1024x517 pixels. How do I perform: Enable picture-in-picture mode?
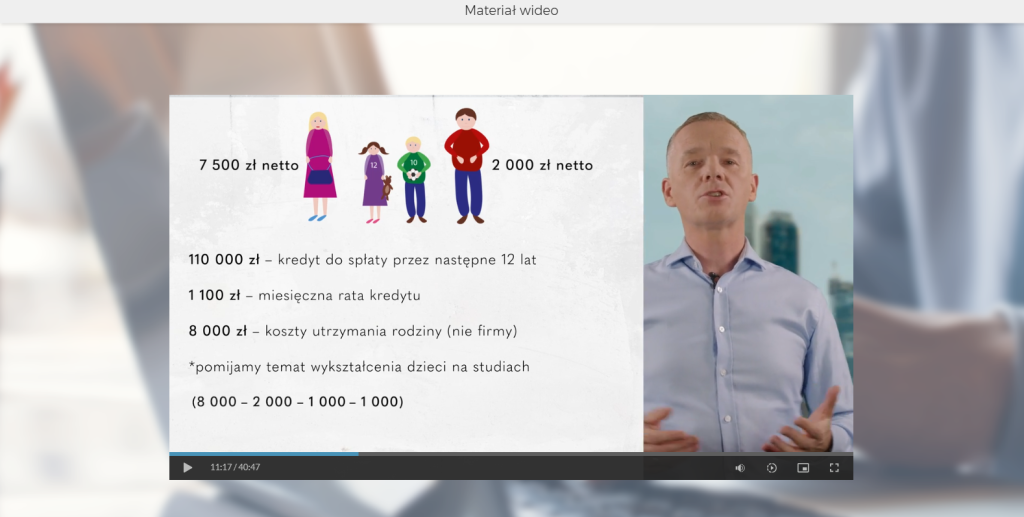[x=802, y=467]
